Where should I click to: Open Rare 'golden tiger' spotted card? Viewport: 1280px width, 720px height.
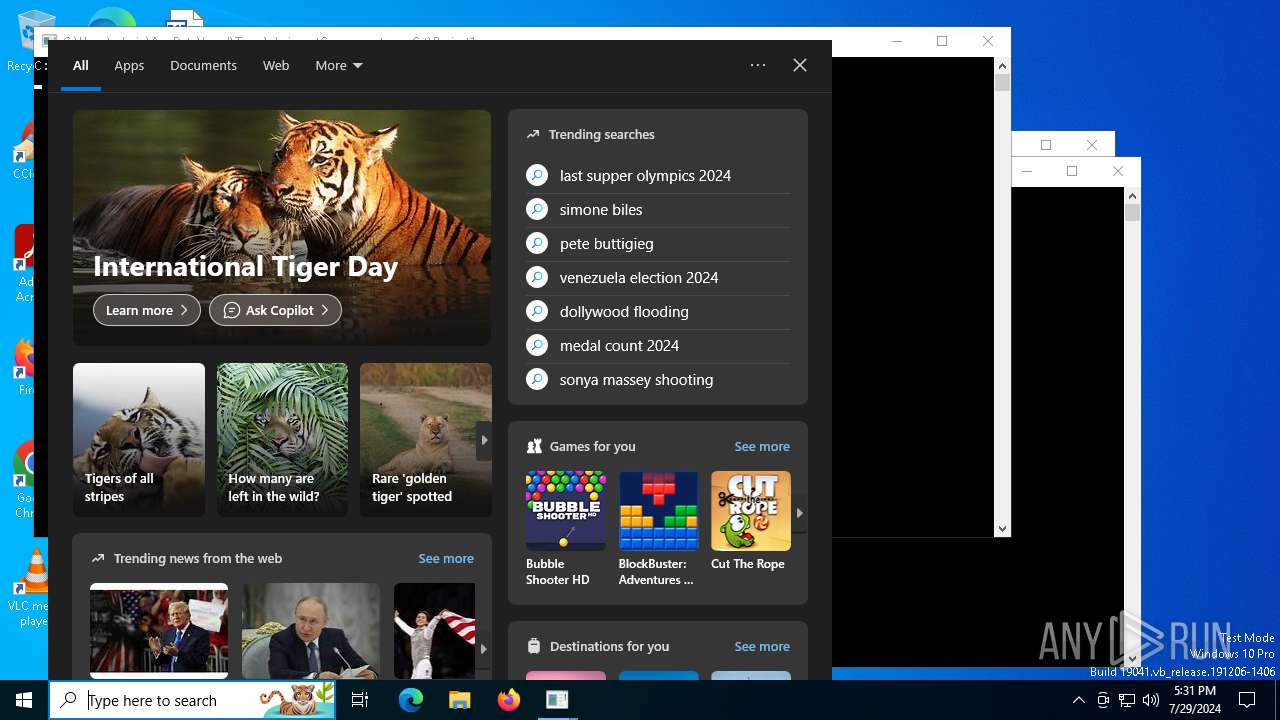pos(426,440)
